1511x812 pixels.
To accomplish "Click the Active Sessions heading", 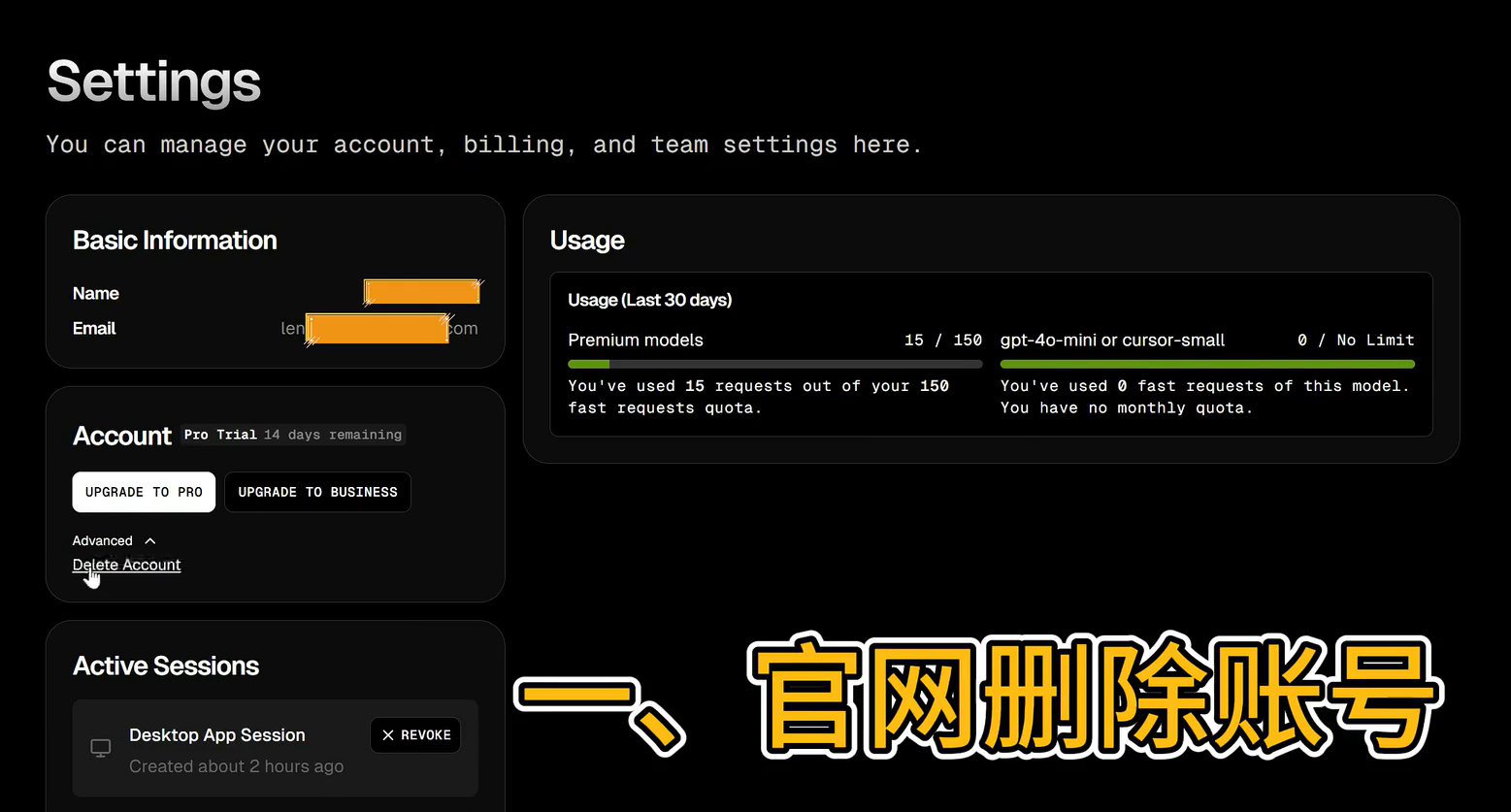I will pos(166,666).
